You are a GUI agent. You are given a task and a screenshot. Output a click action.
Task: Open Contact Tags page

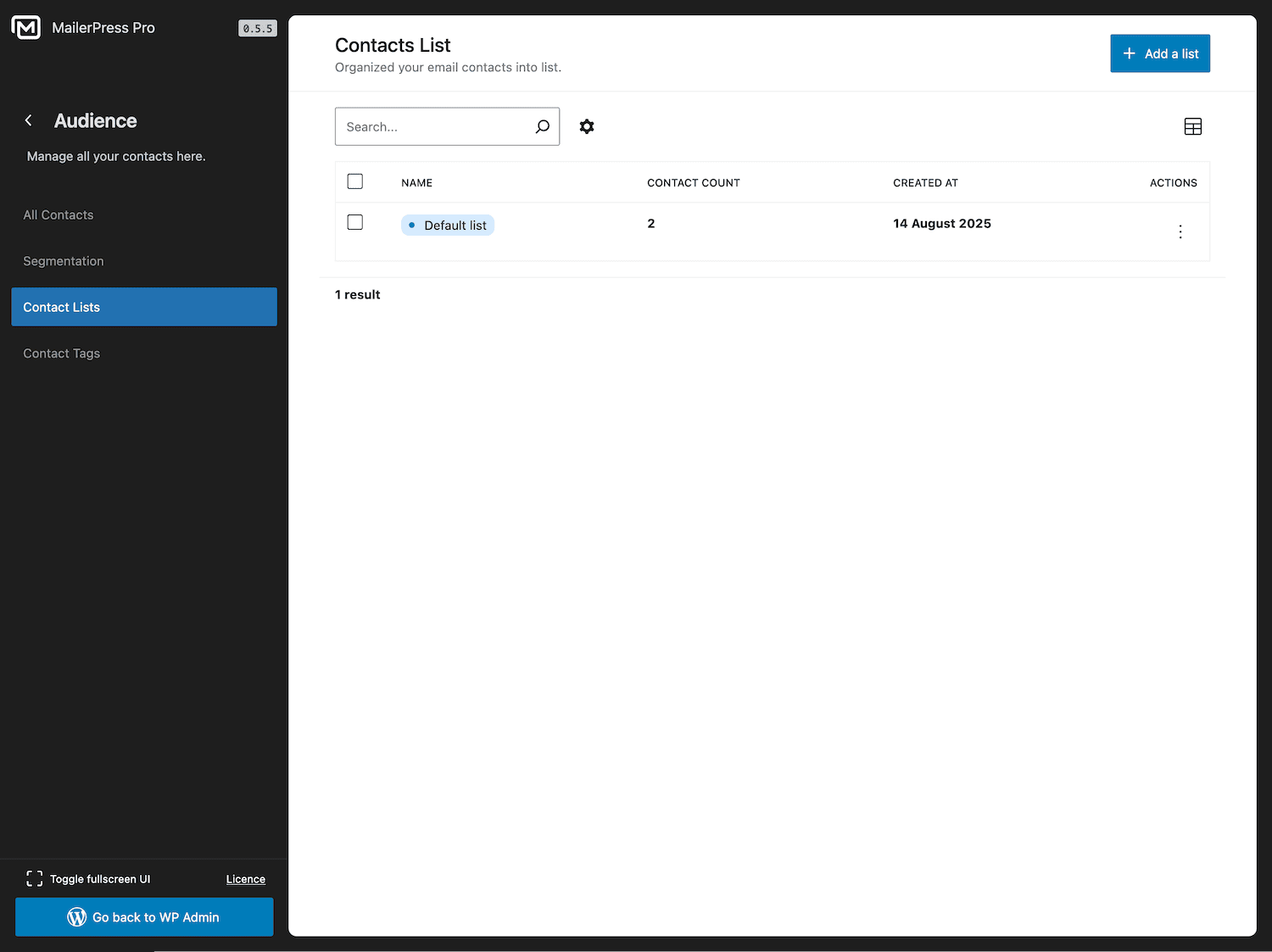(x=62, y=354)
